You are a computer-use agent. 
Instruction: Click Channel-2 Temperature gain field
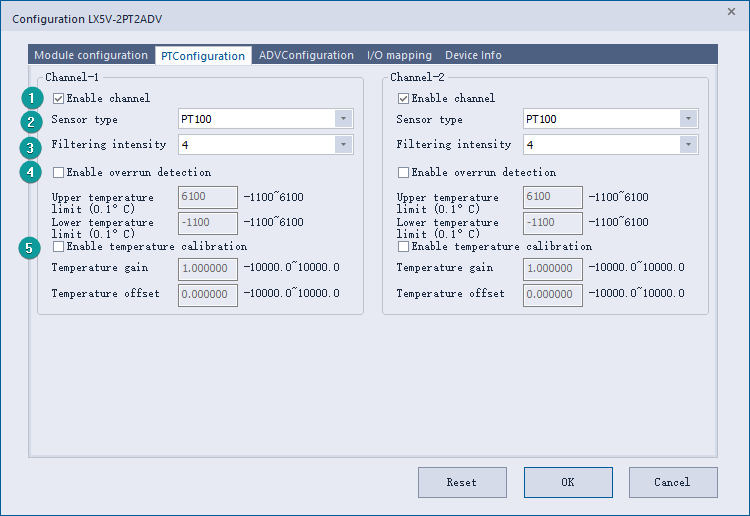click(x=552, y=269)
